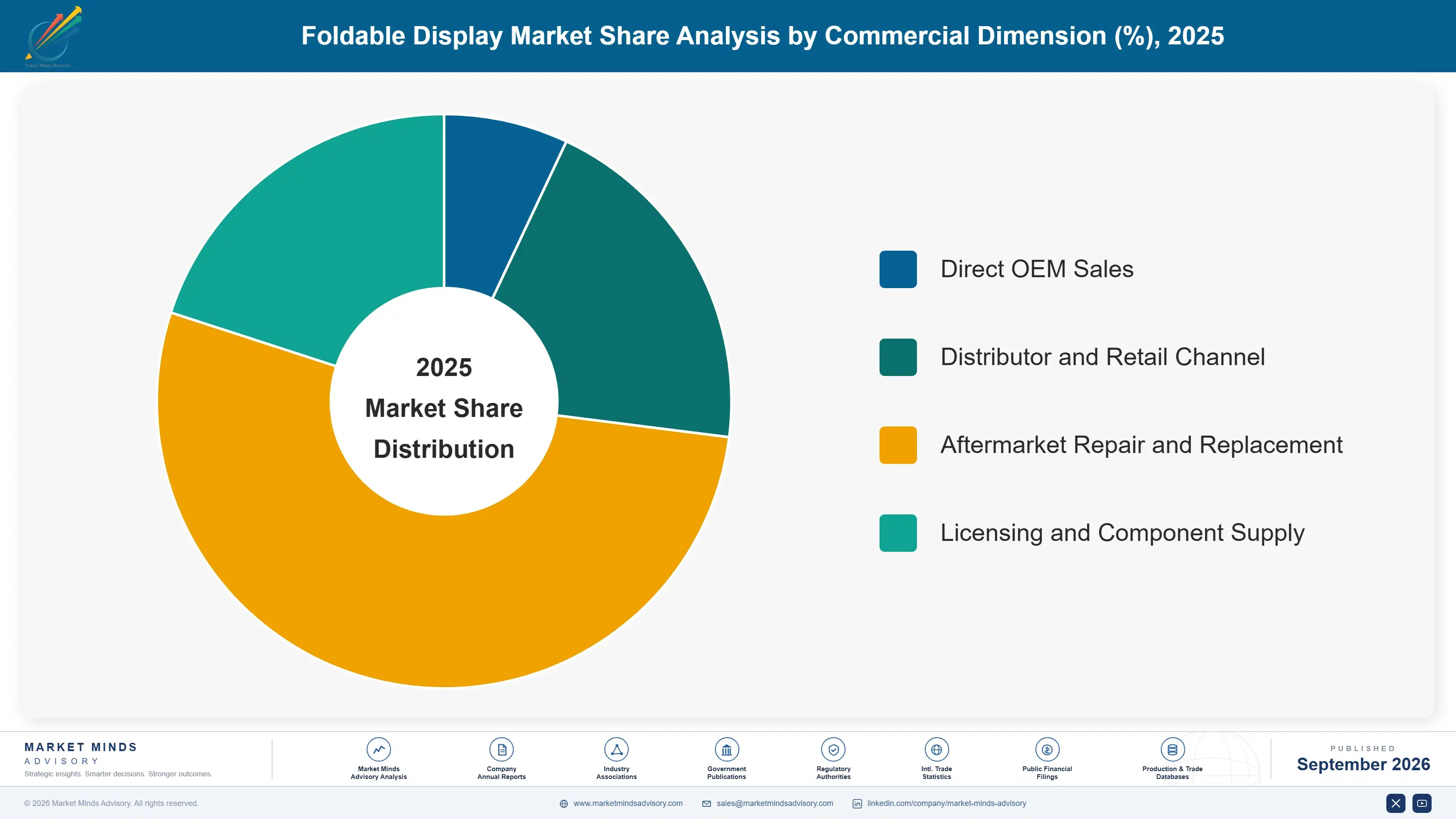Click the 'Regulatory Authorities' caption text
This screenshot has height=819, width=1456.
833,773
